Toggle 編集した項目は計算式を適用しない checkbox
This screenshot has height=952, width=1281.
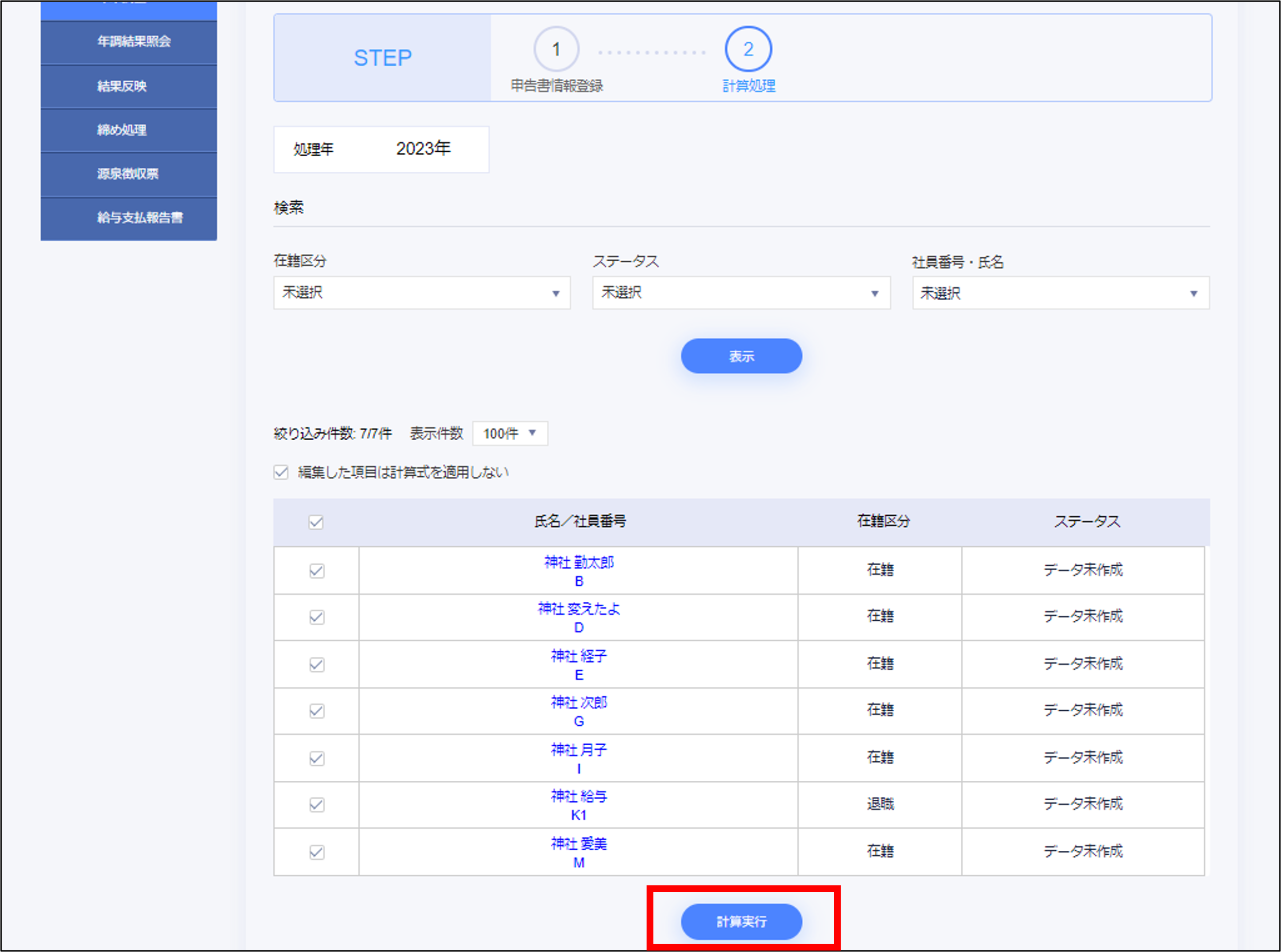coord(281,472)
